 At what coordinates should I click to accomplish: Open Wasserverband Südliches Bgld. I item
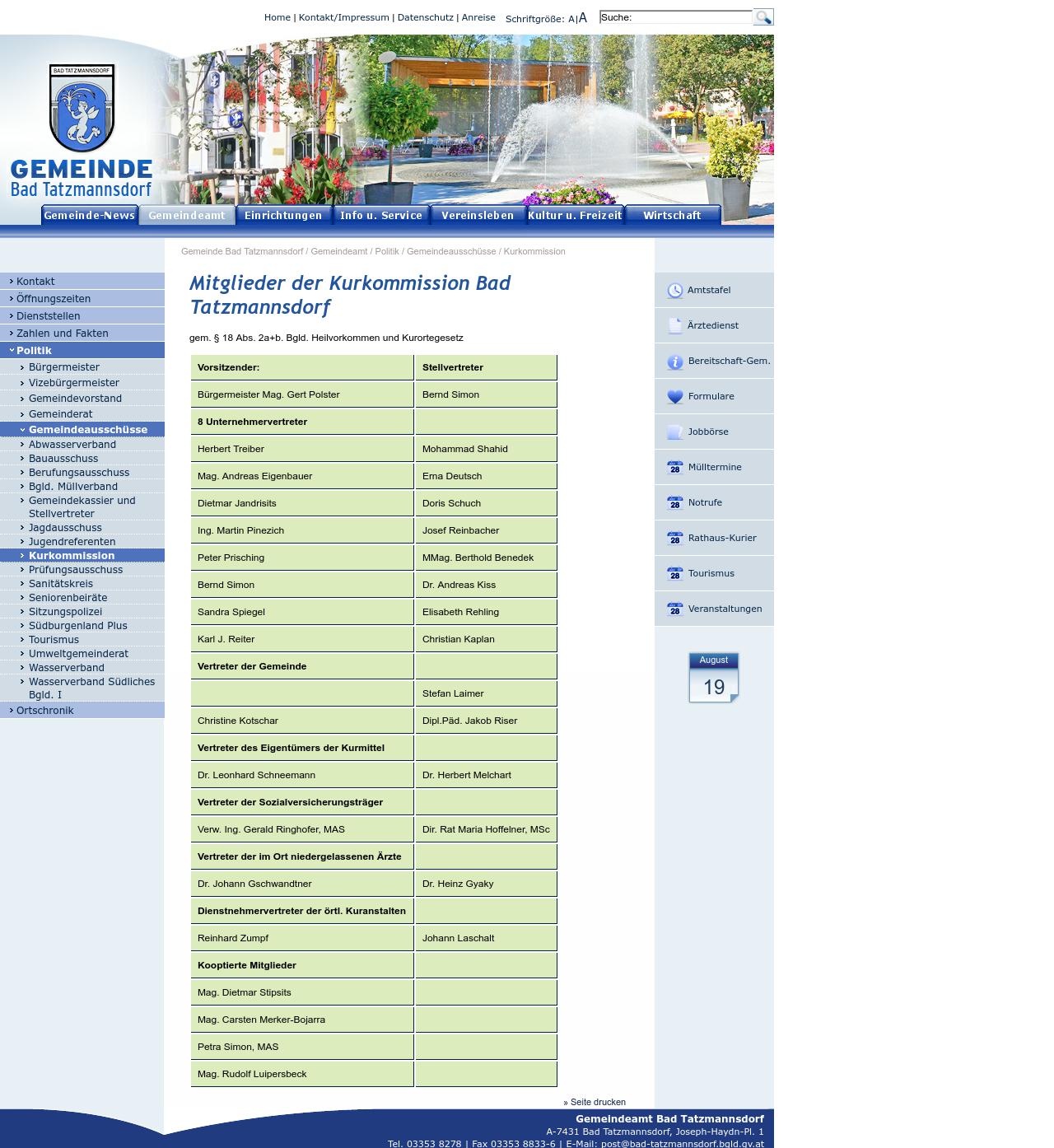tap(82, 688)
